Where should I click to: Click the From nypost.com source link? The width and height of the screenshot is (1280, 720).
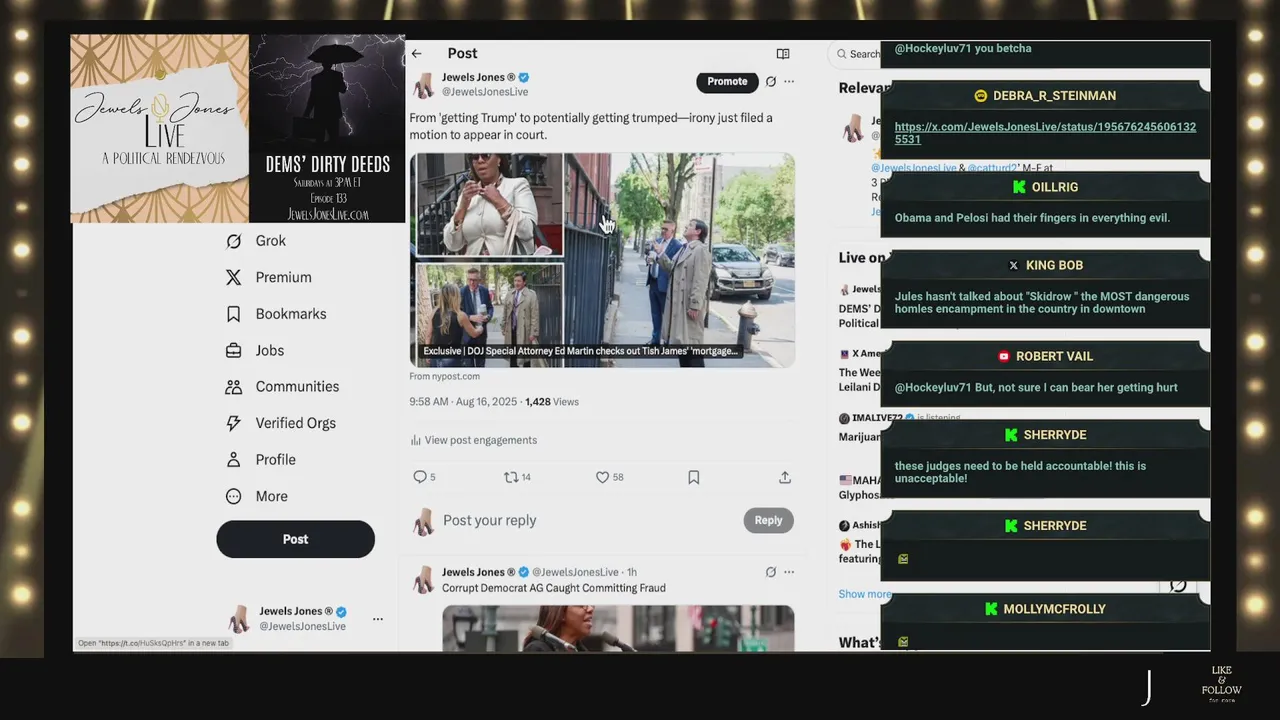(x=444, y=377)
